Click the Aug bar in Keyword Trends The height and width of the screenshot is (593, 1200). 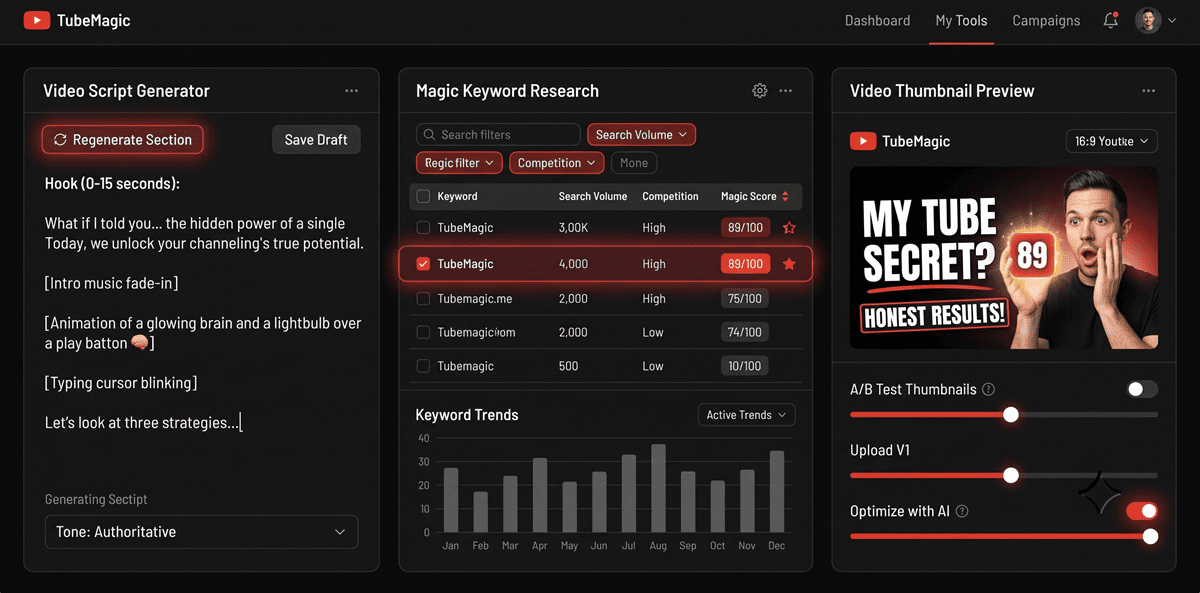[x=658, y=489]
